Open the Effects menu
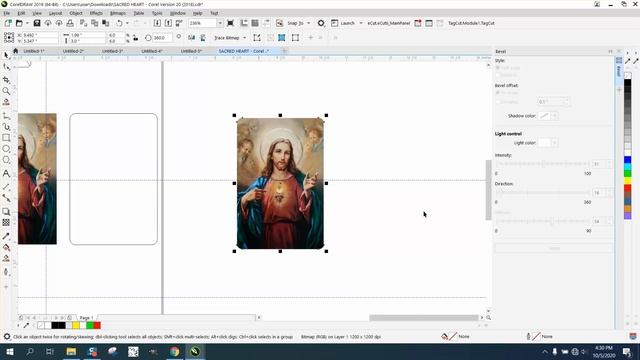Image resolution: width=640 pixels, height=360 pixels. [96, 13]
